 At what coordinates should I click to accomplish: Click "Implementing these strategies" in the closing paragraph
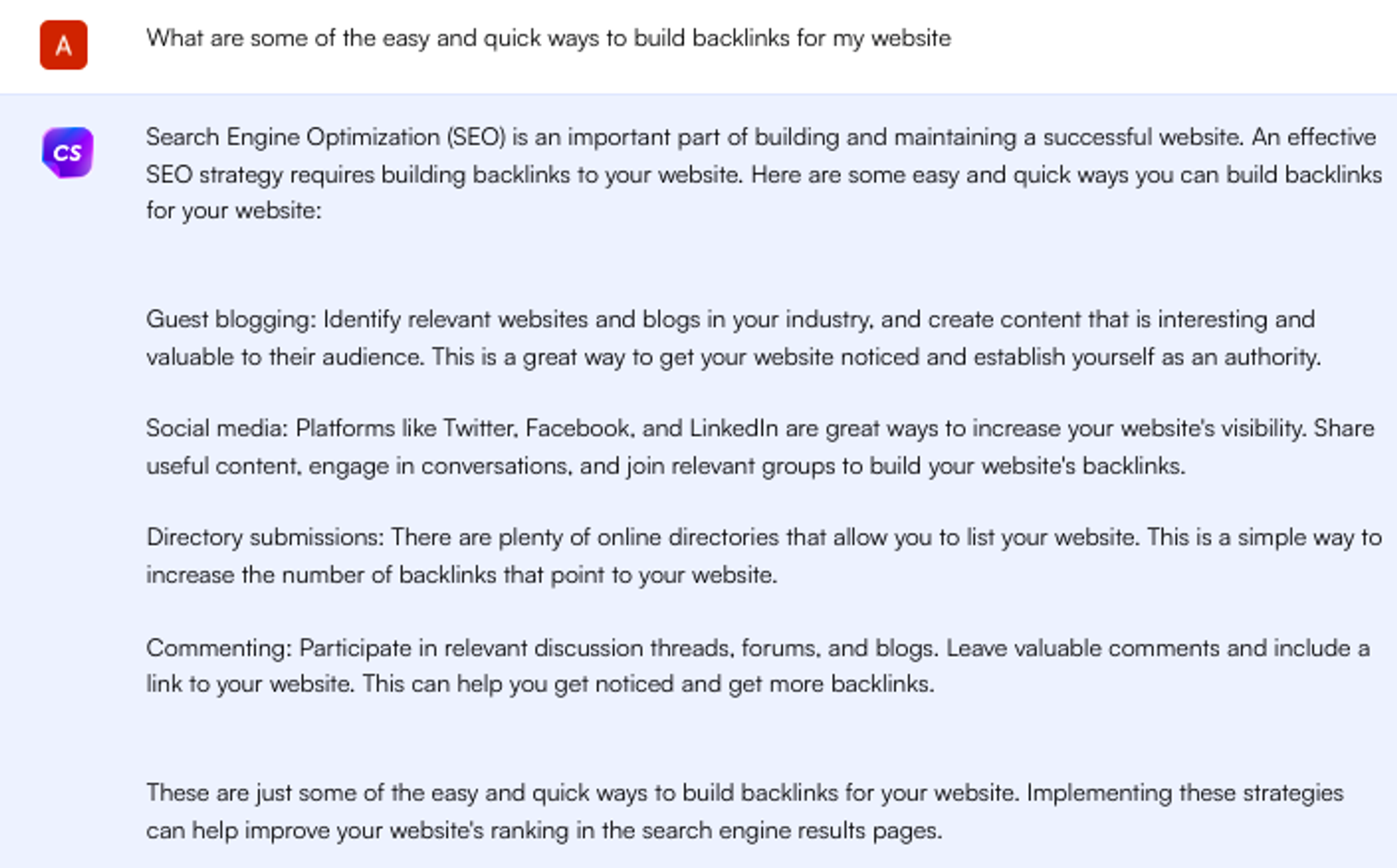1185,793
